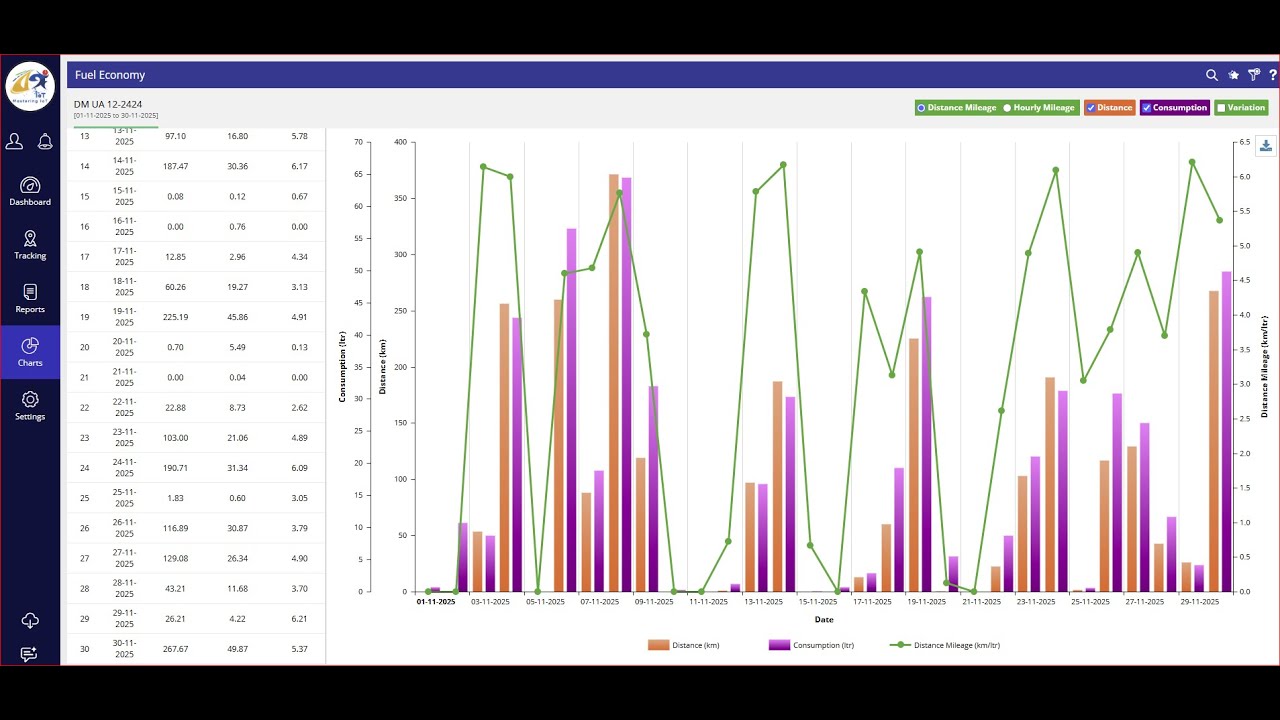Open the user profile icon

tap(15, 142)
